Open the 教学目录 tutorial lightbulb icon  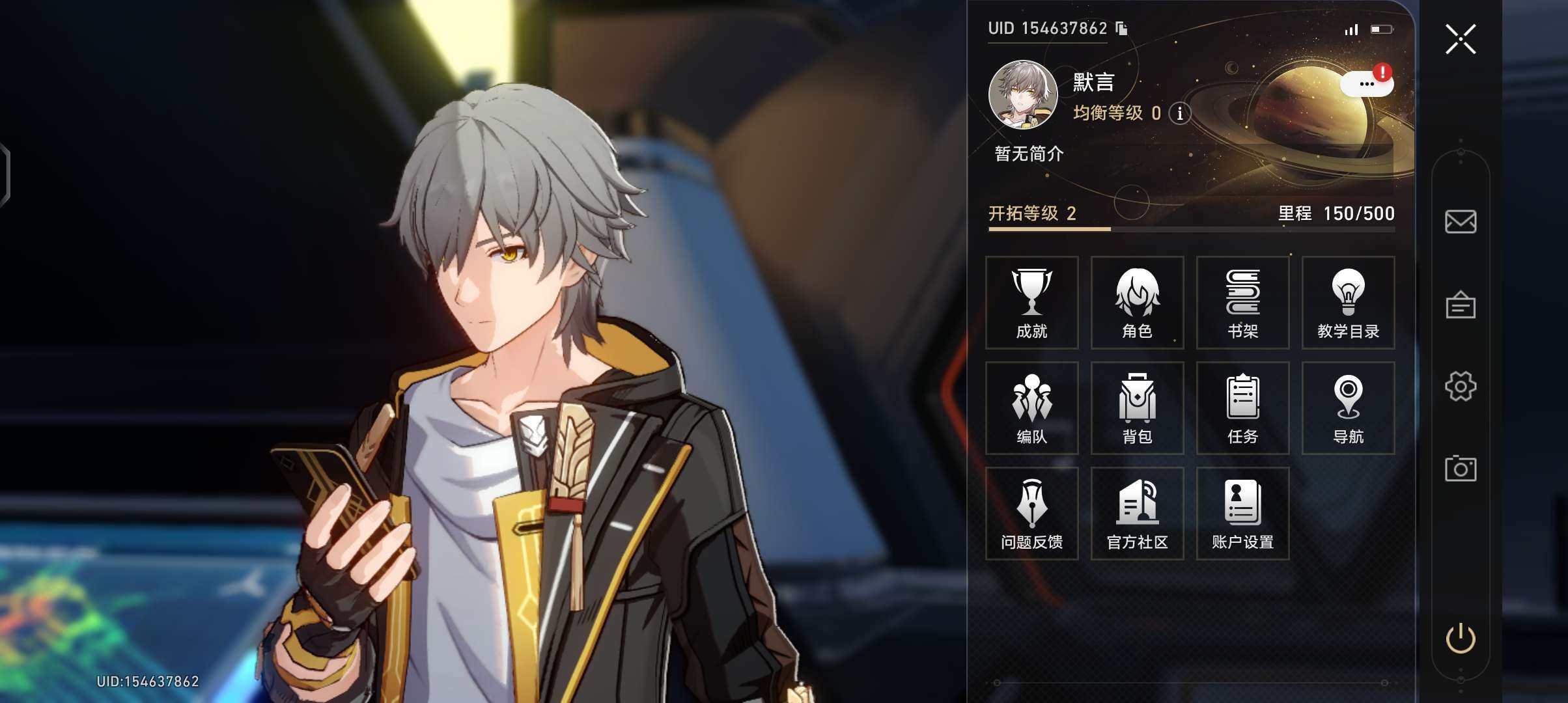[1348, 303]
